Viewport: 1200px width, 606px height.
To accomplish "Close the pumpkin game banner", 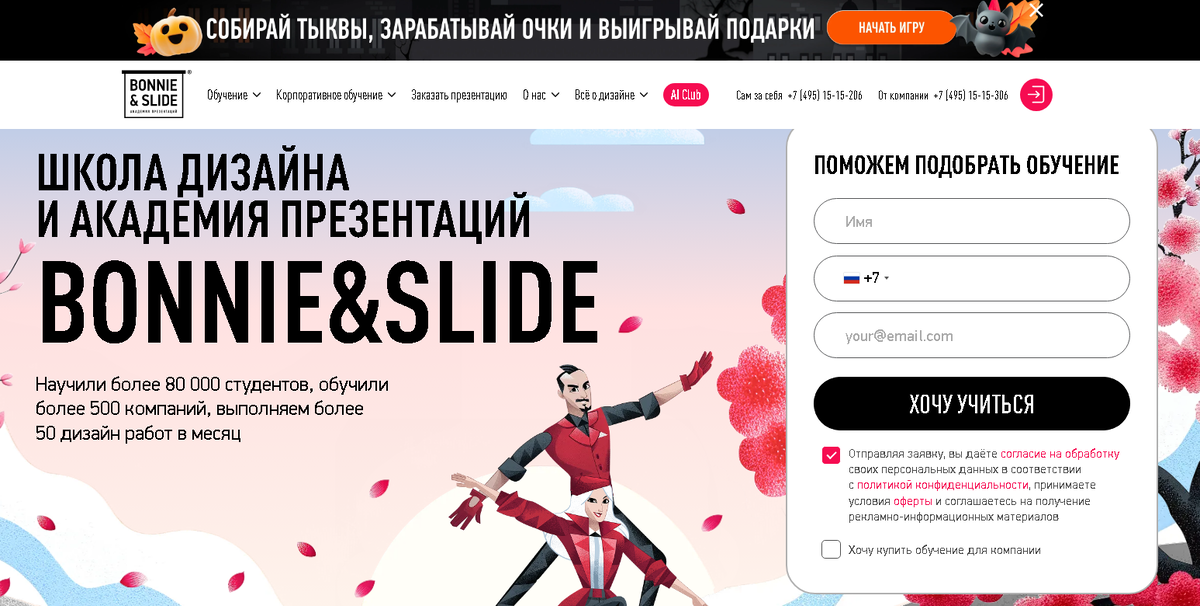I will click(x=1037, y=11).
